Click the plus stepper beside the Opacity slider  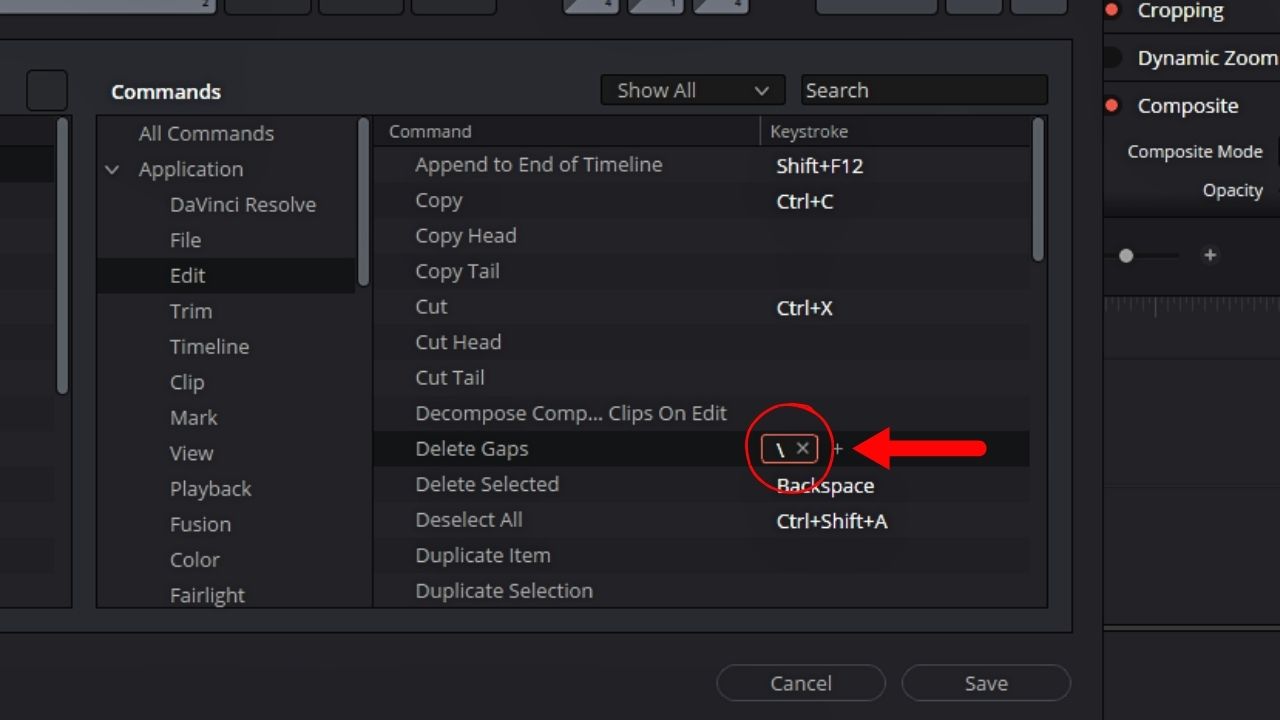[1210, 256]
